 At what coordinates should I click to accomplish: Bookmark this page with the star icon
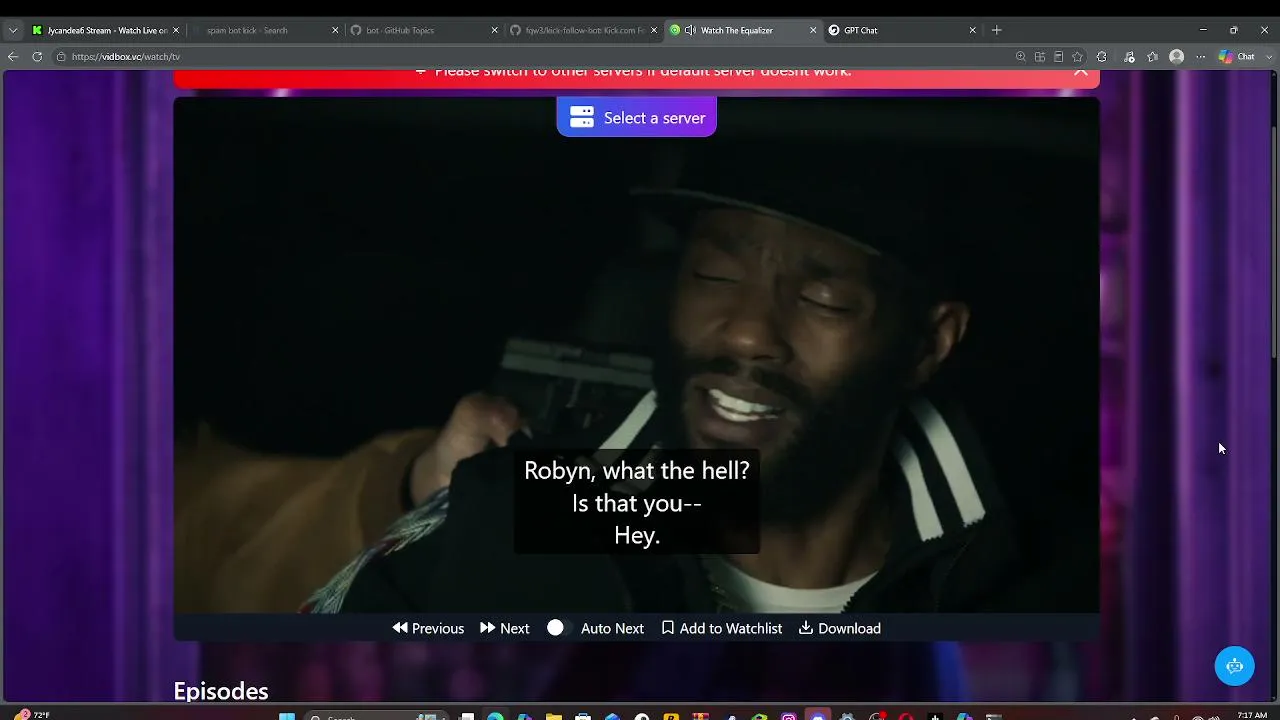pos(1077,57)
